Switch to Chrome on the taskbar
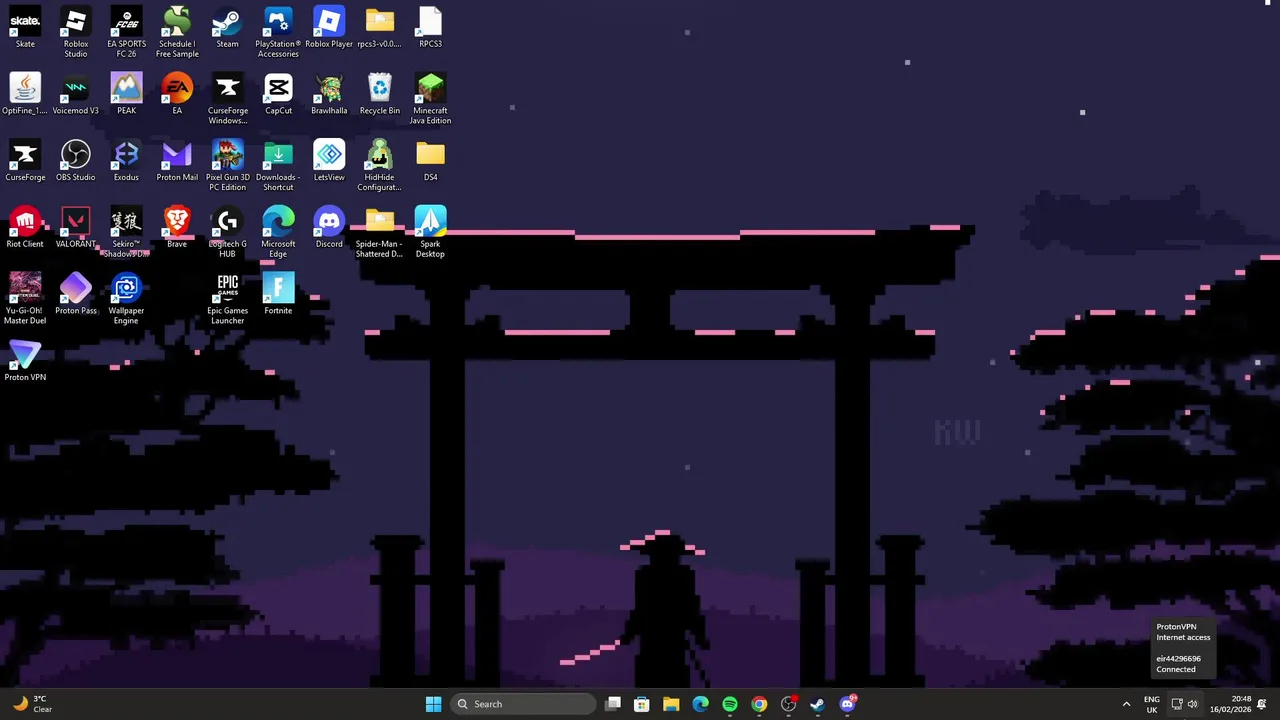 click(x=759, y=704)
